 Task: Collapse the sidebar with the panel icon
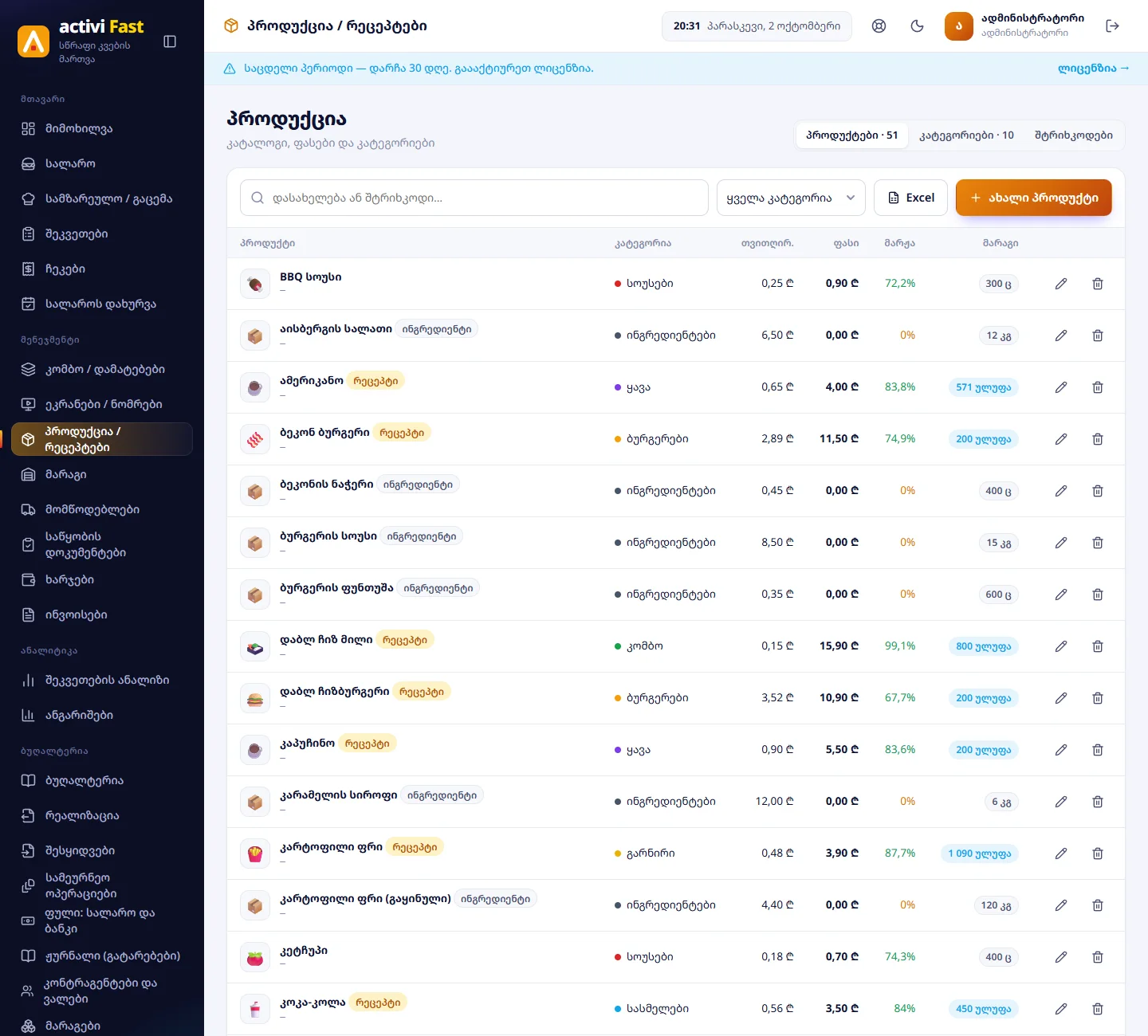(x=170, y=41)
